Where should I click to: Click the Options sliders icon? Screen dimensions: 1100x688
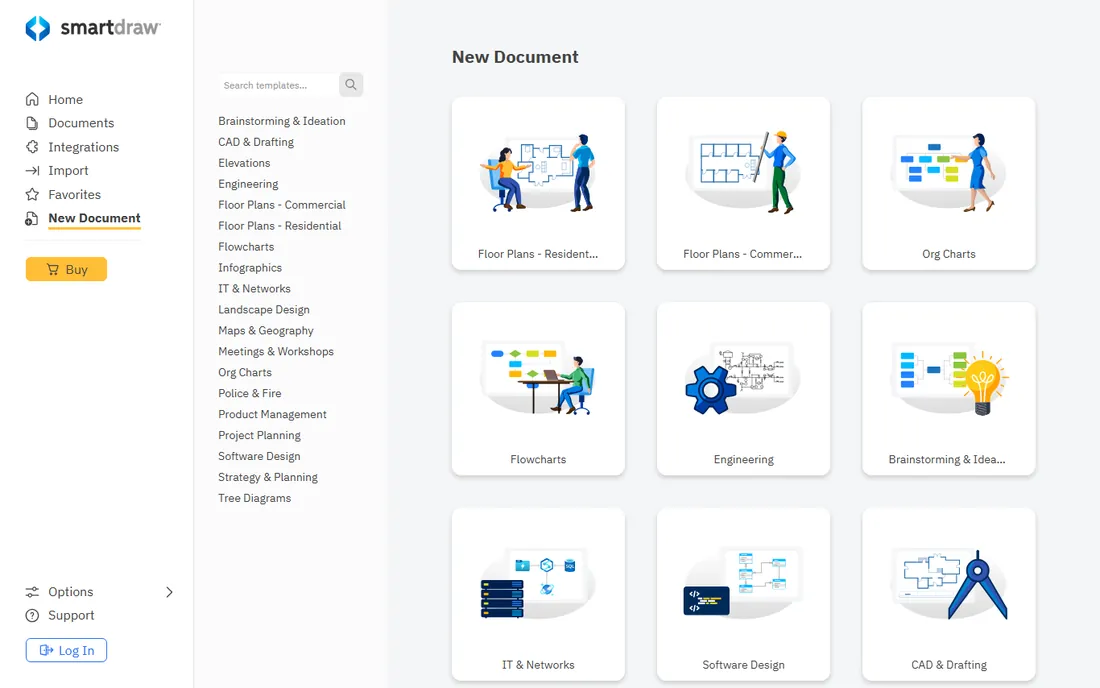pos(32,592)
